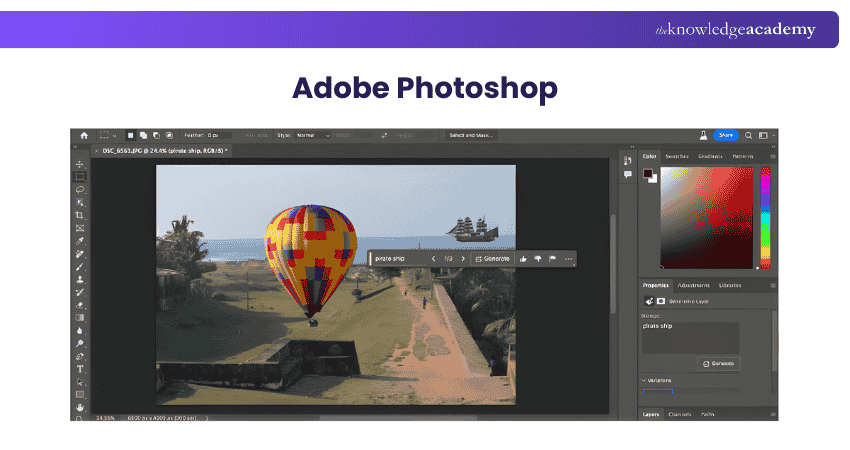Switch to the Channels tab

click(680, 414)
